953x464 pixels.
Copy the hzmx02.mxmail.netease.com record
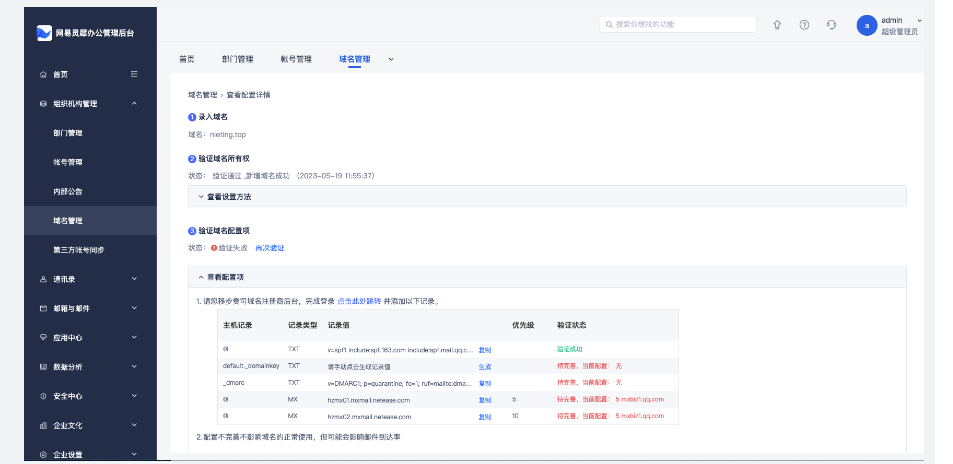click(x=484, y=417)
